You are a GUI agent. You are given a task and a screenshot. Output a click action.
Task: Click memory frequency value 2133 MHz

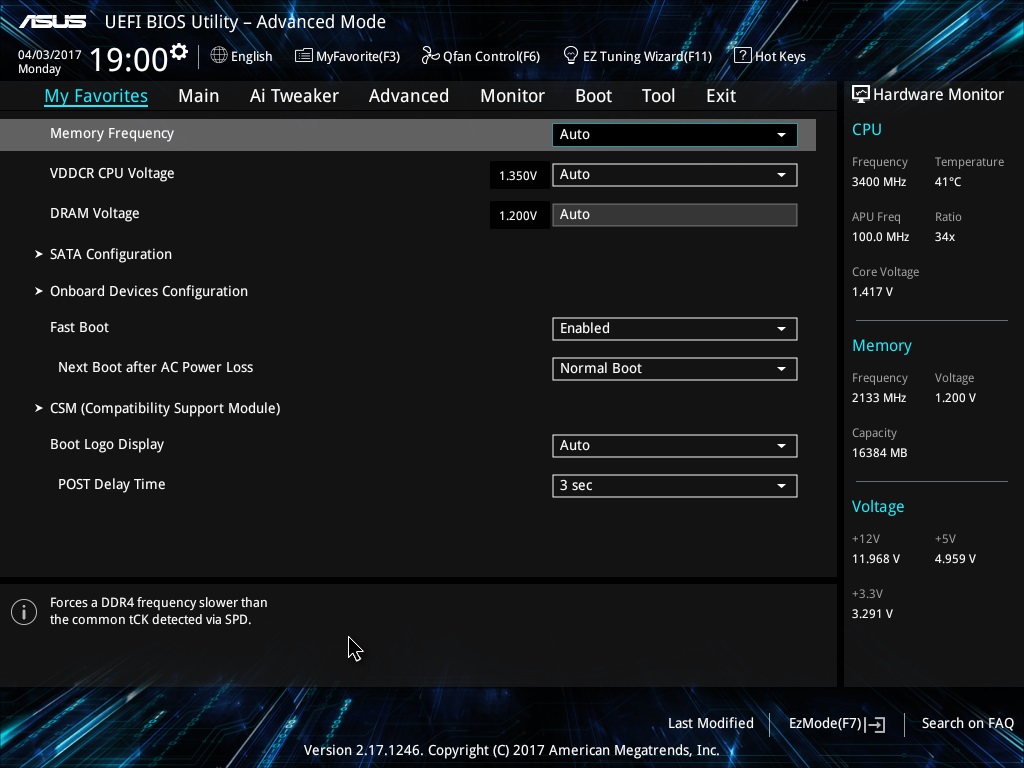pyautogui.click(x=878, y=398)
